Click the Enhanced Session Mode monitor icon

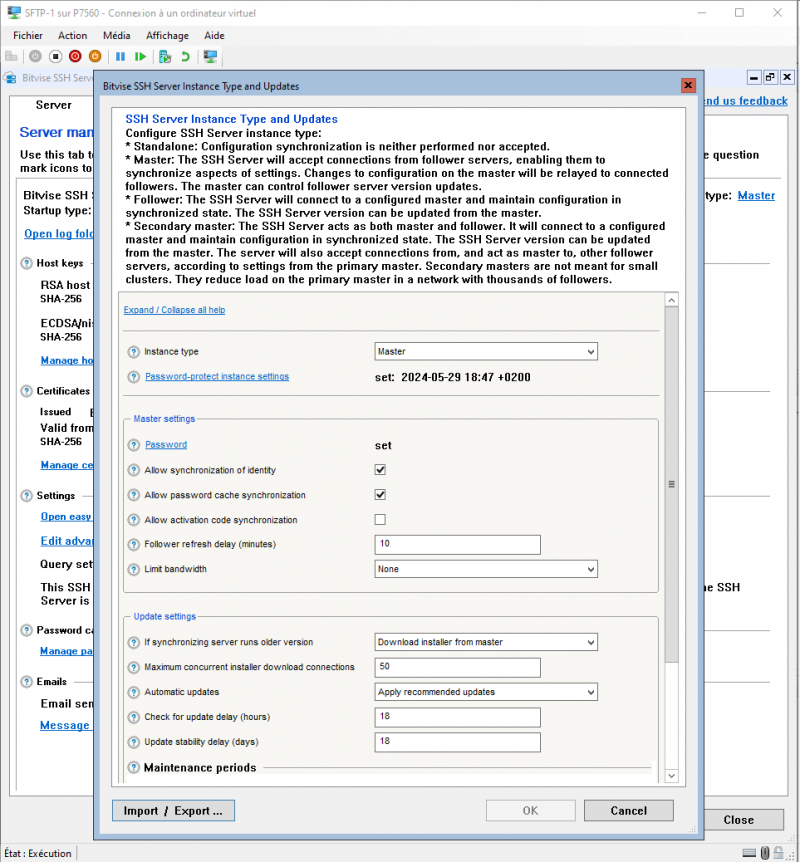pyautogui.click(x=210, y=57)
